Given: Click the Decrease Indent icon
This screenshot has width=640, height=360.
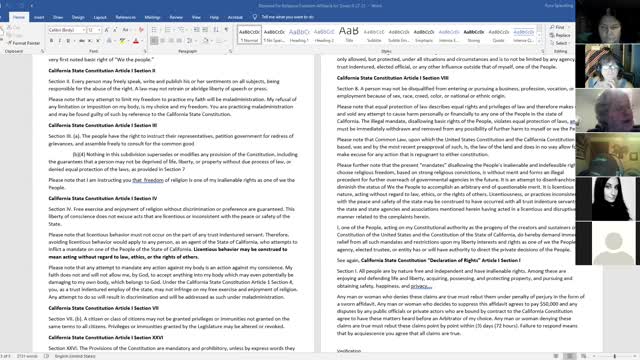Looking at the screenshot, I should (197, 30).
